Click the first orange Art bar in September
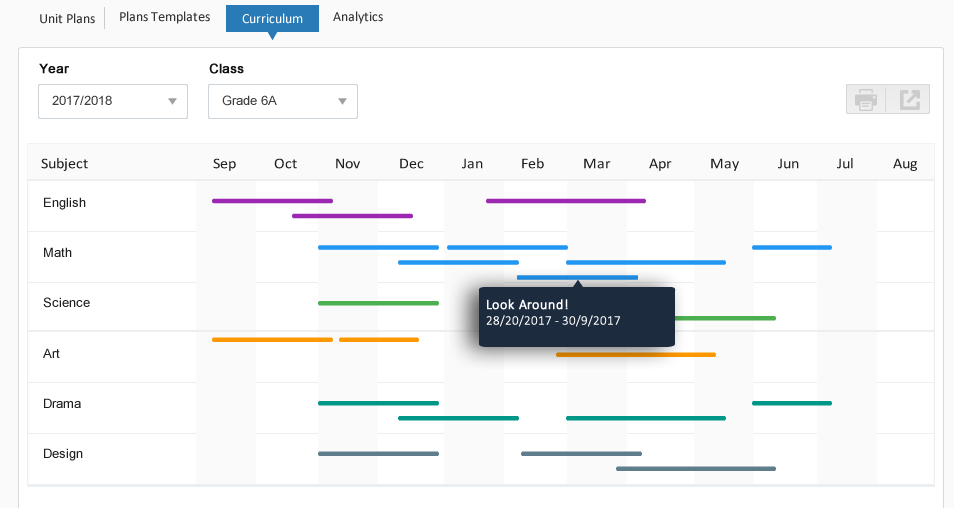This screenshot has height=508, width=954. pyautogui.click(x=272, y=340)
